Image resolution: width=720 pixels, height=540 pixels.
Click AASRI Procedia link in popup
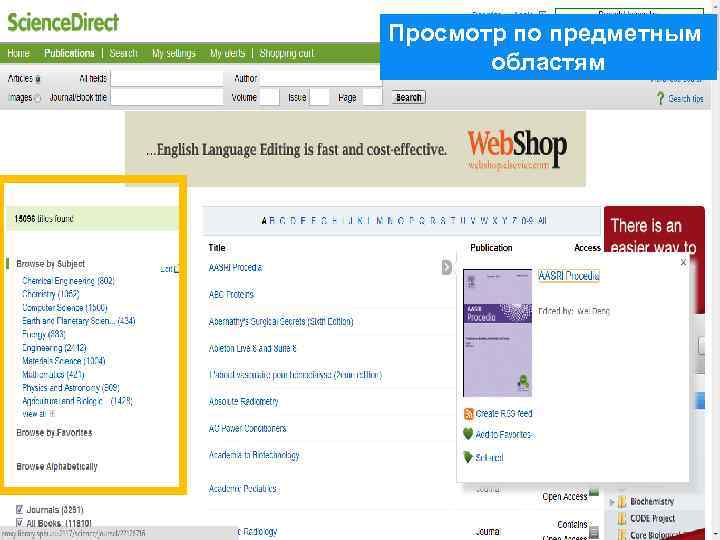pyautogui.click(x=568, y=276)
